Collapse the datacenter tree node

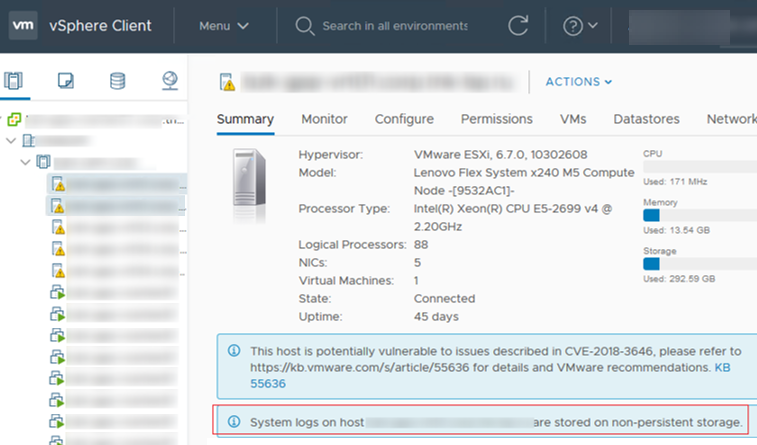coord(11,141)
